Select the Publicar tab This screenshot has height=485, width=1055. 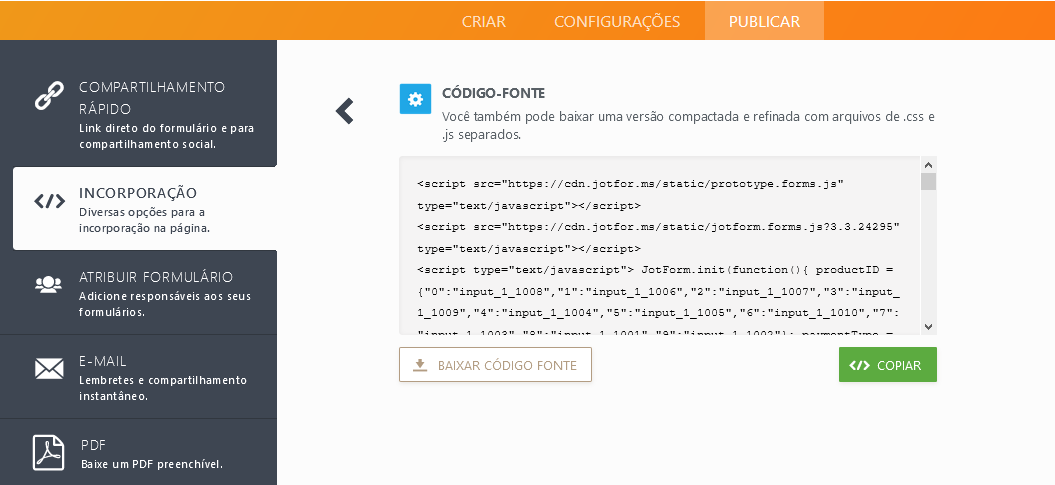click(764, 21)
